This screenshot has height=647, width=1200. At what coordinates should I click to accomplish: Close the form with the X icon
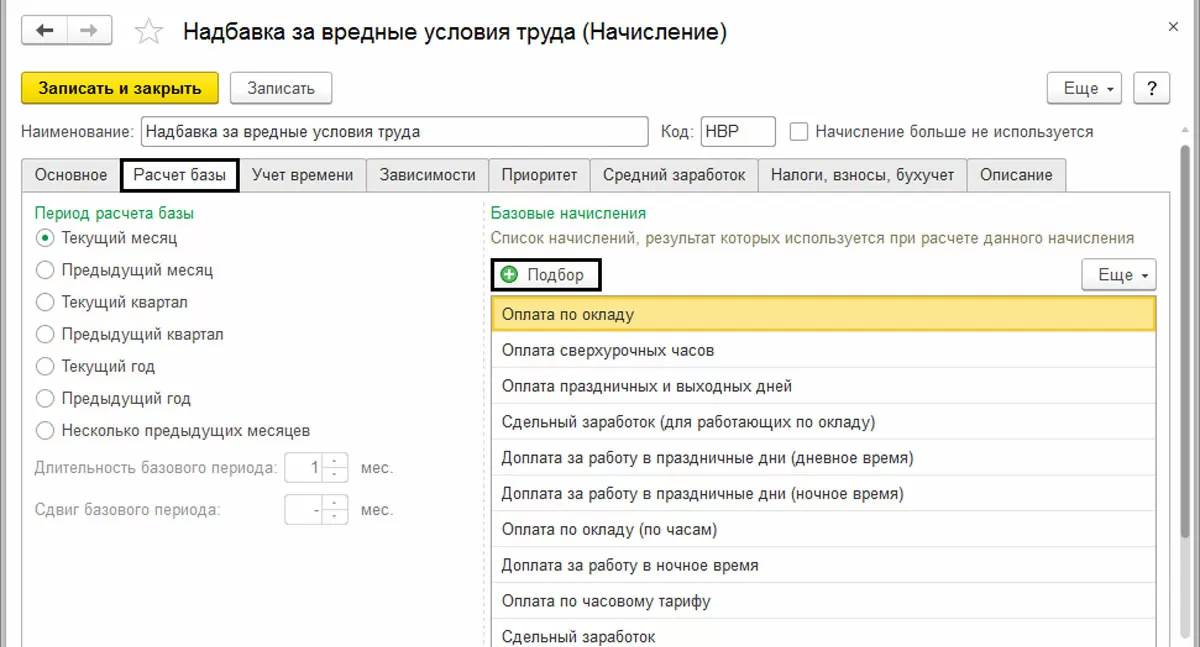(x=1174, y=28)
